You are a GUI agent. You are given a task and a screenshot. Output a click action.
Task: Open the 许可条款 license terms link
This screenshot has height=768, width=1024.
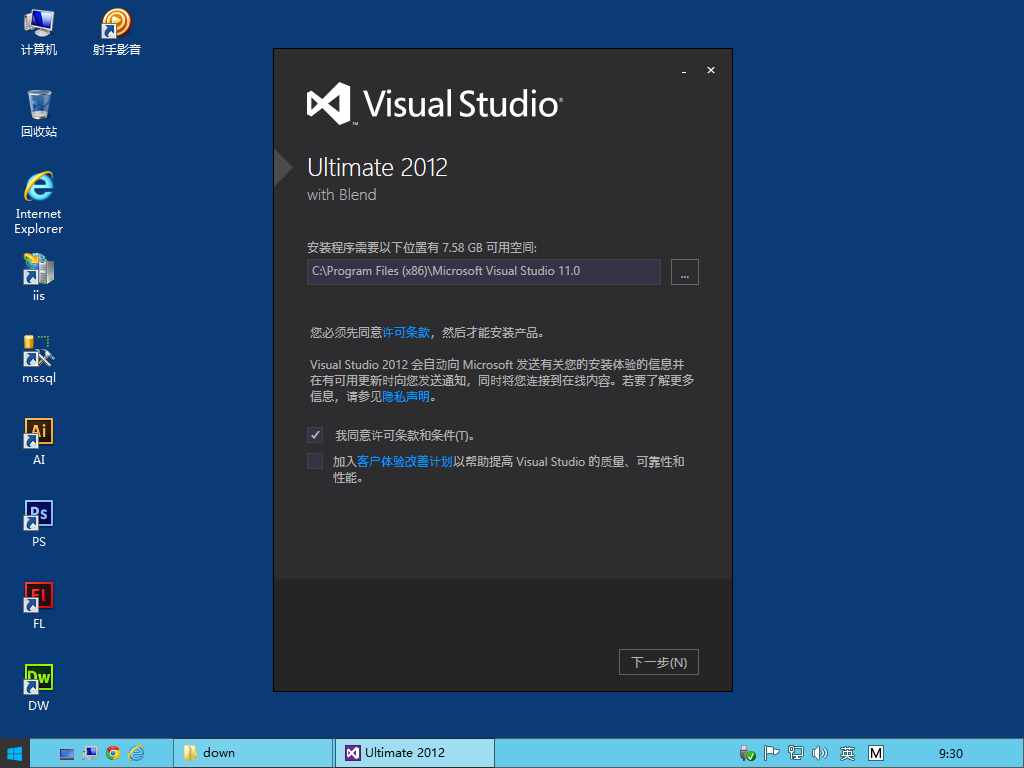point(406,333)
